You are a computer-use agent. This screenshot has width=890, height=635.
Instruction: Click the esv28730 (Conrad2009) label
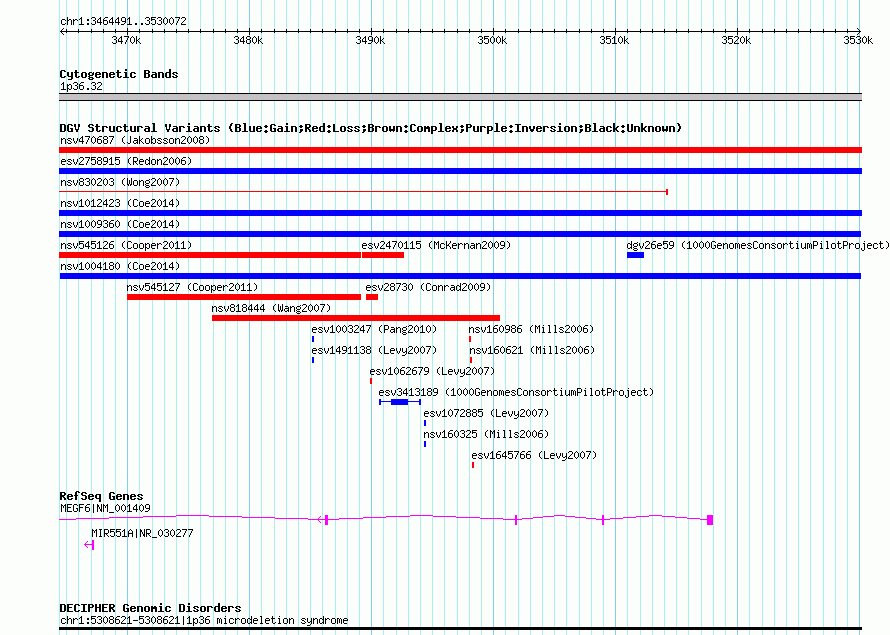tap(429, 287)
